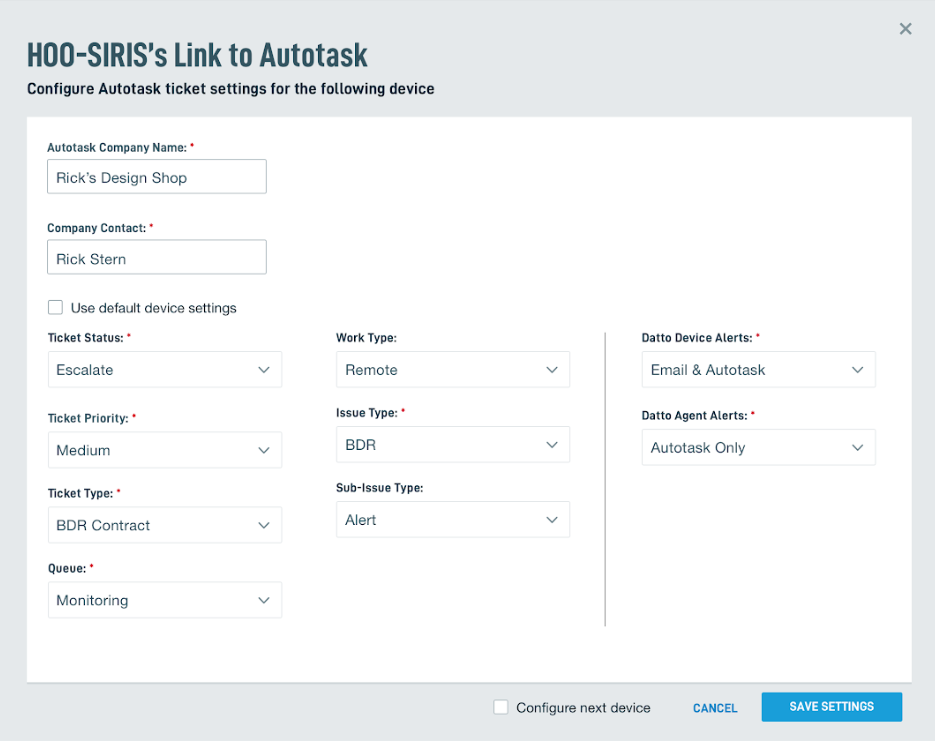This screenshot has height=741, width=935.
Task: Click the chevron arrow in Ticket Status
Action: pyautogui.click(x=264, y=370)
